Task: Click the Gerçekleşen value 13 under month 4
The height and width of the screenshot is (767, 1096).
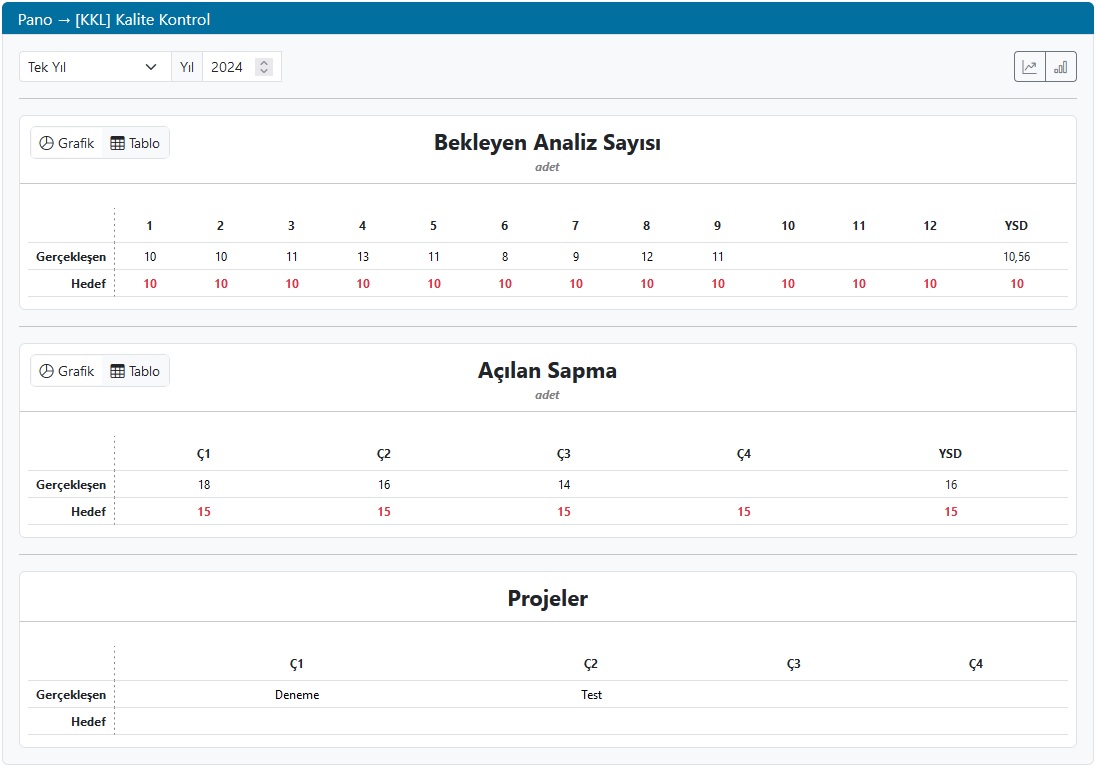Action: click(363, 257)
